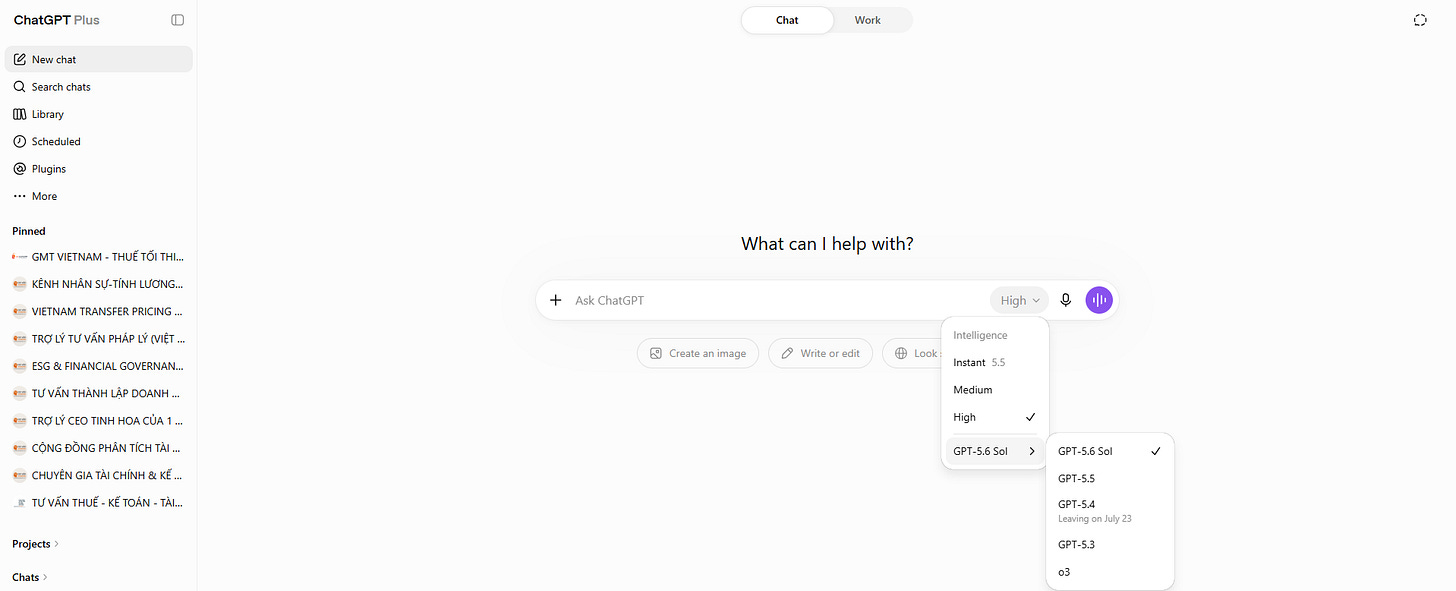1456x591 pixels.
Task: Click the New chat pencil icon
Action: 19,60
